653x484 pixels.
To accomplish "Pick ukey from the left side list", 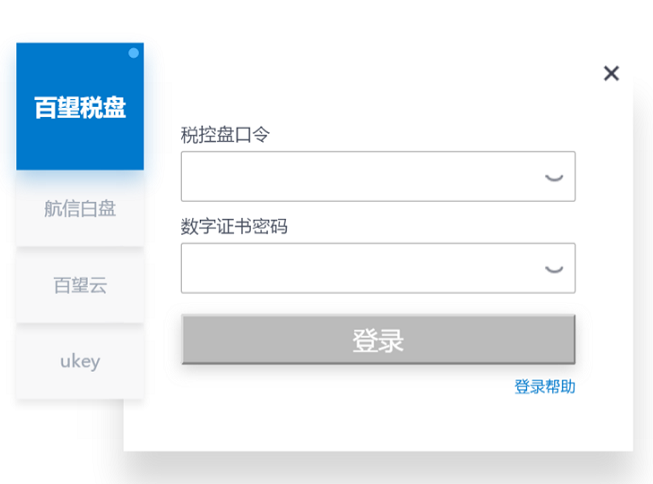I will click(x=80, y=361).
